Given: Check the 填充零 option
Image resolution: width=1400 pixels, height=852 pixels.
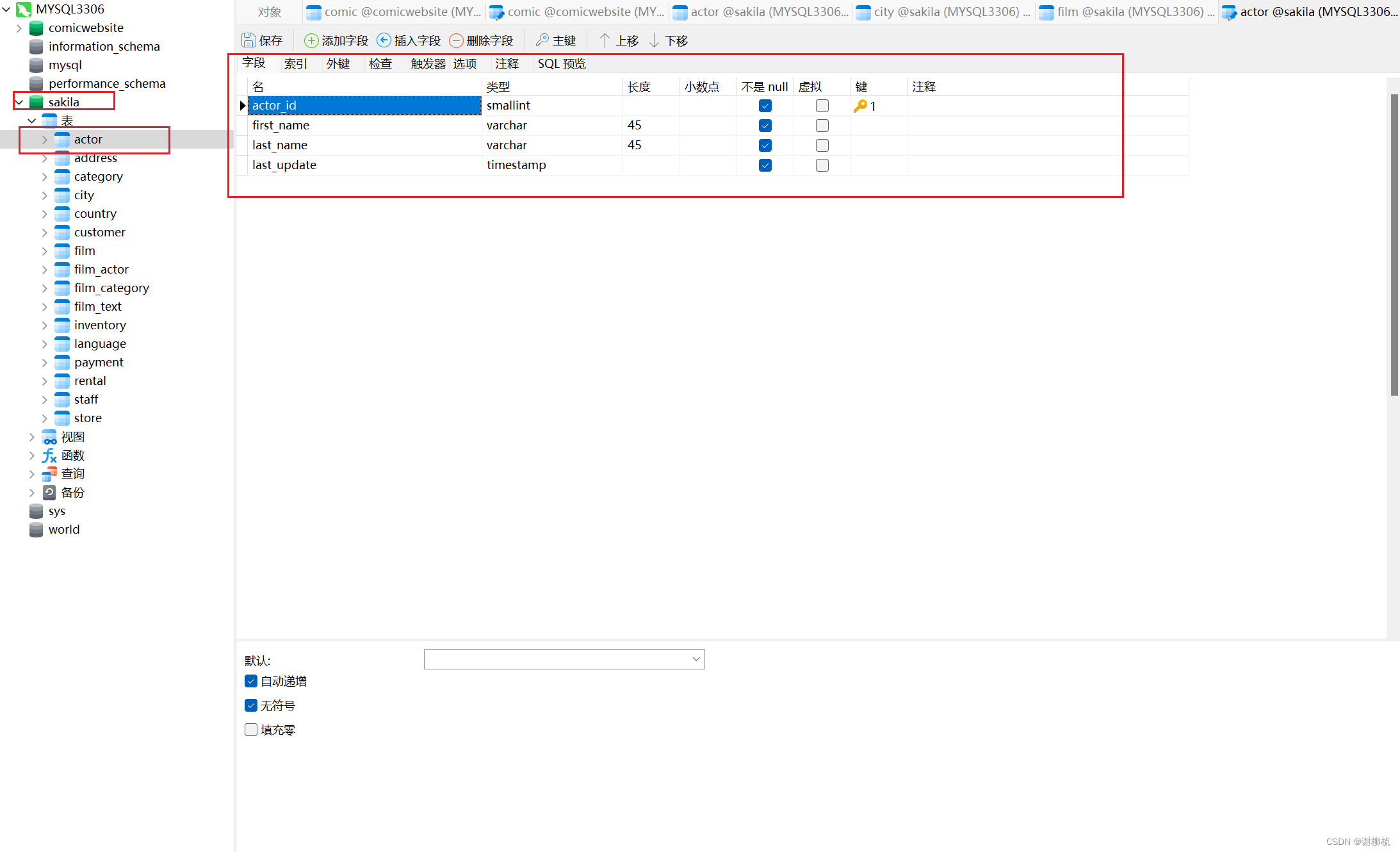Looking at the screenshot, I should [250, 729].
